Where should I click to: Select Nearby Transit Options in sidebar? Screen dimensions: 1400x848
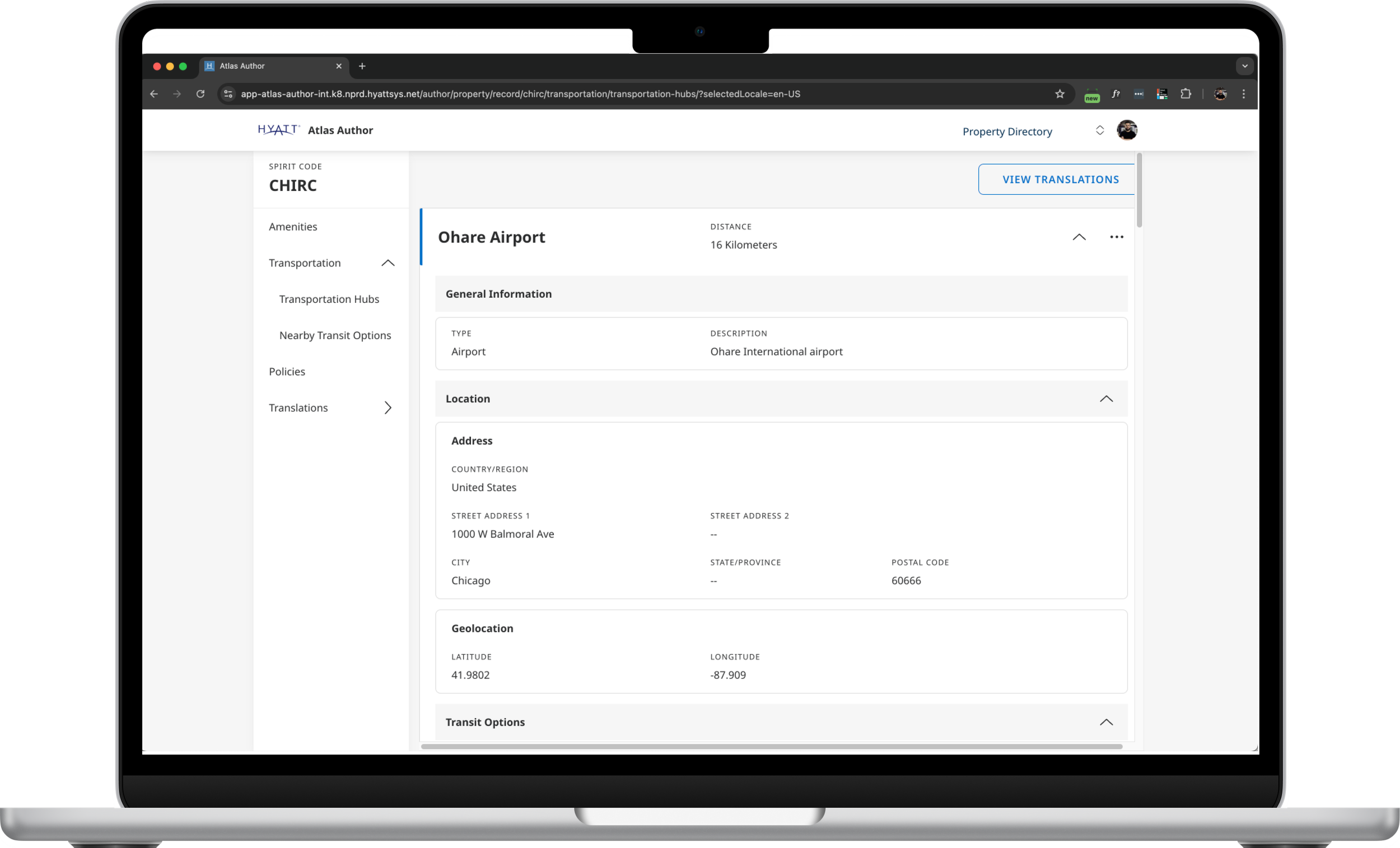pos(335,336)
